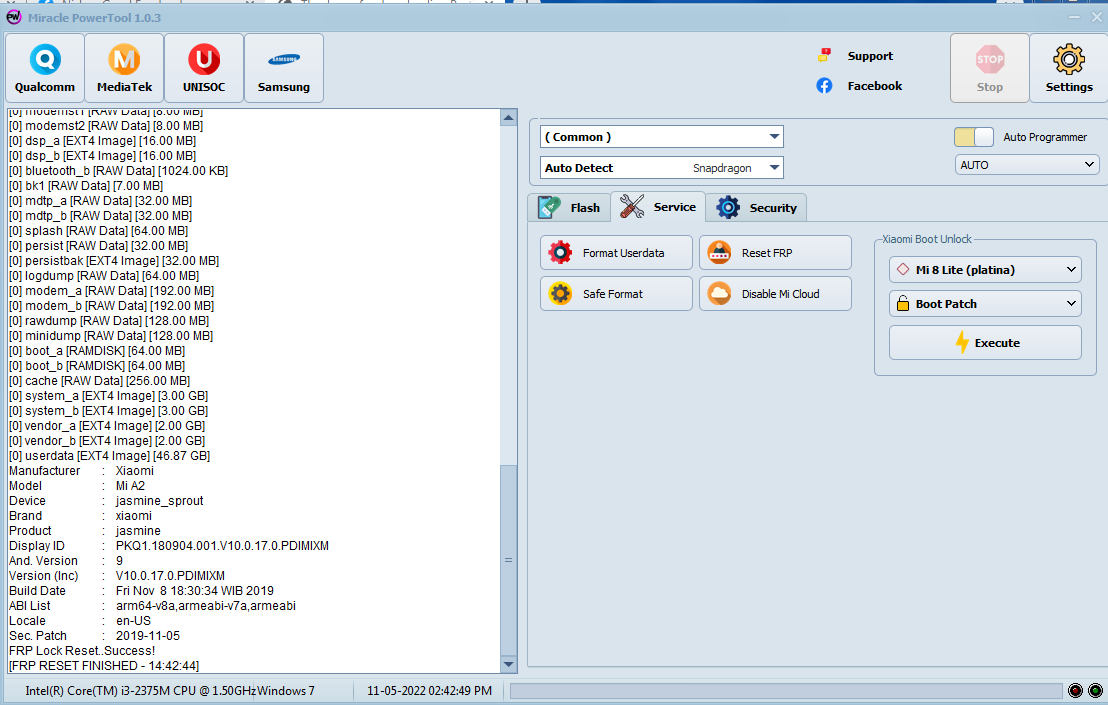1108x705 pixels.
Task: Click the Support icon
Action: [x=824, y=55]
